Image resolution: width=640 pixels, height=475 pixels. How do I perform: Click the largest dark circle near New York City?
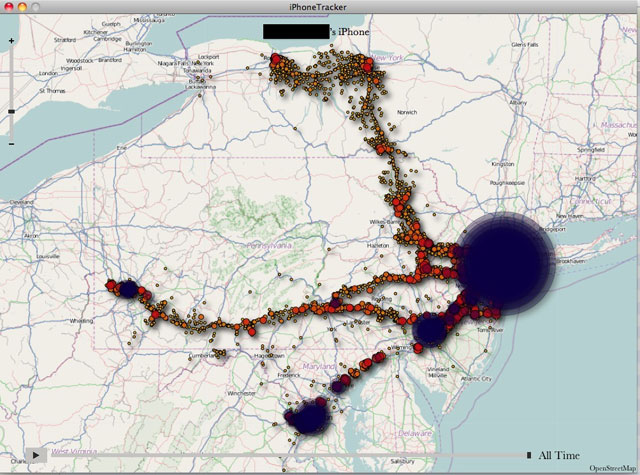point(505,262)
